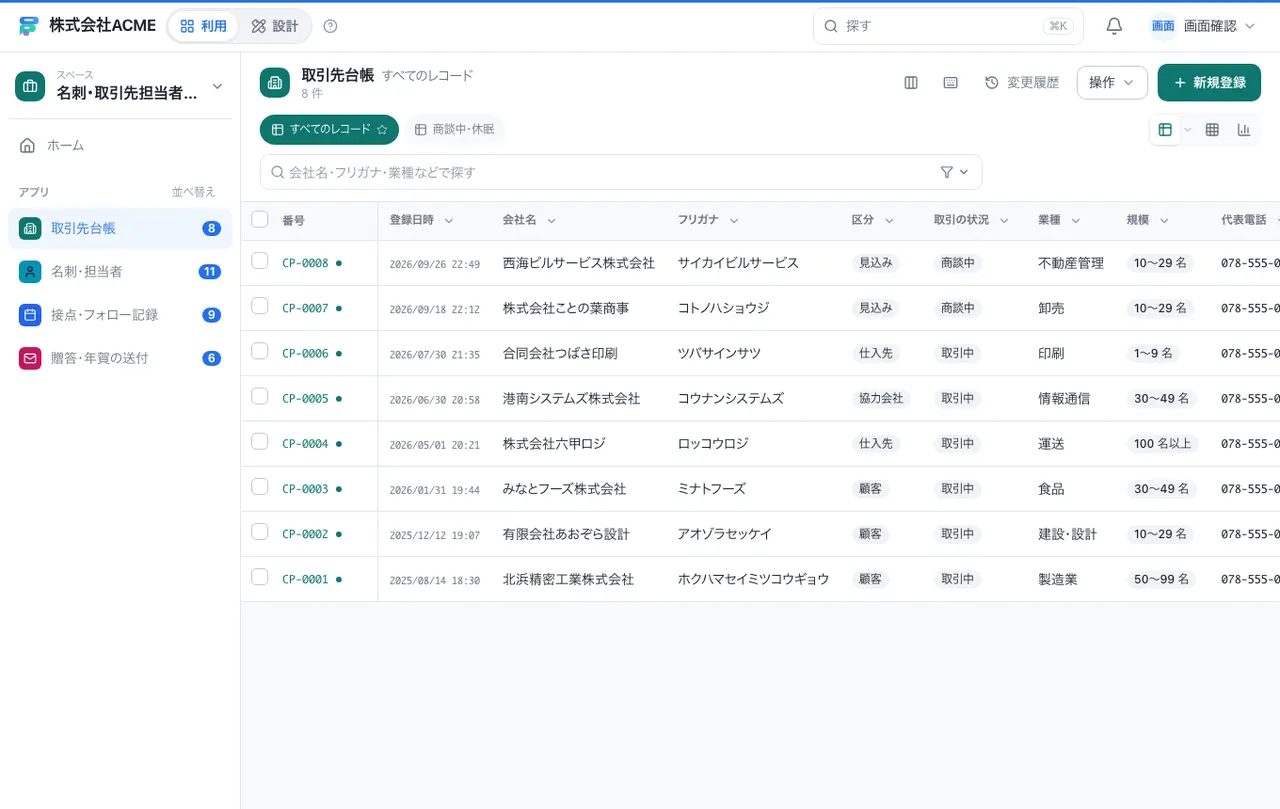Check the box for row CP-0008

click(260, 261)
